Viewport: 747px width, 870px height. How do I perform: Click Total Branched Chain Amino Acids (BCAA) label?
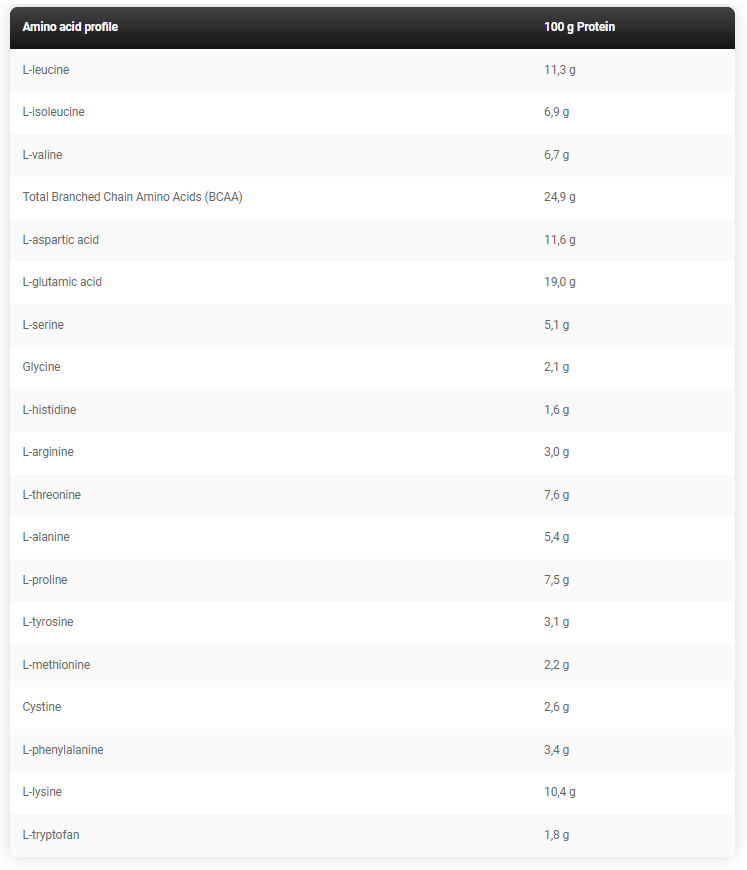click(133, 197)
